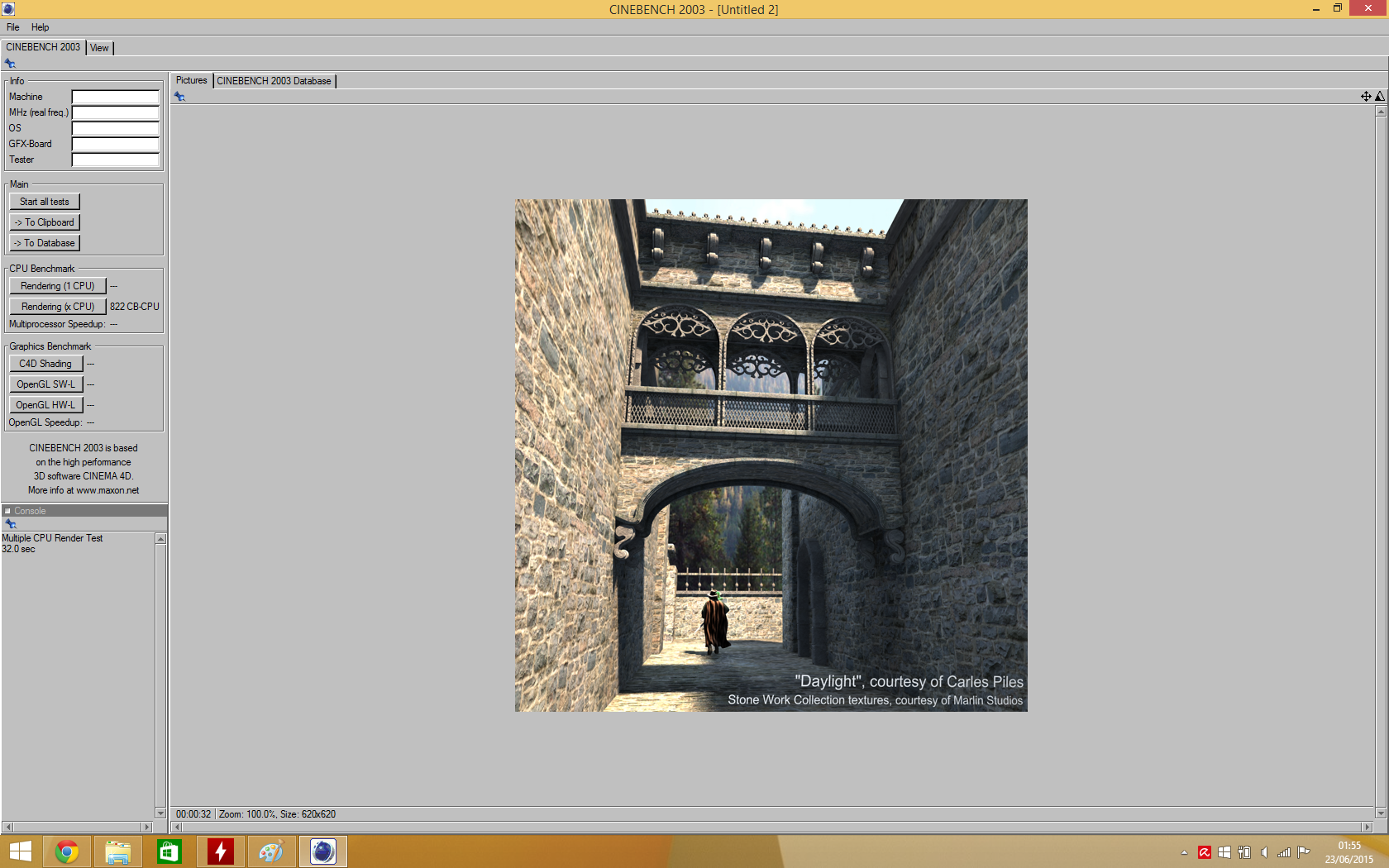The image size is (1389, 868).
Task: Click the left panel horizontal scrollbar left arrow
Action: (x=7, y=827)
